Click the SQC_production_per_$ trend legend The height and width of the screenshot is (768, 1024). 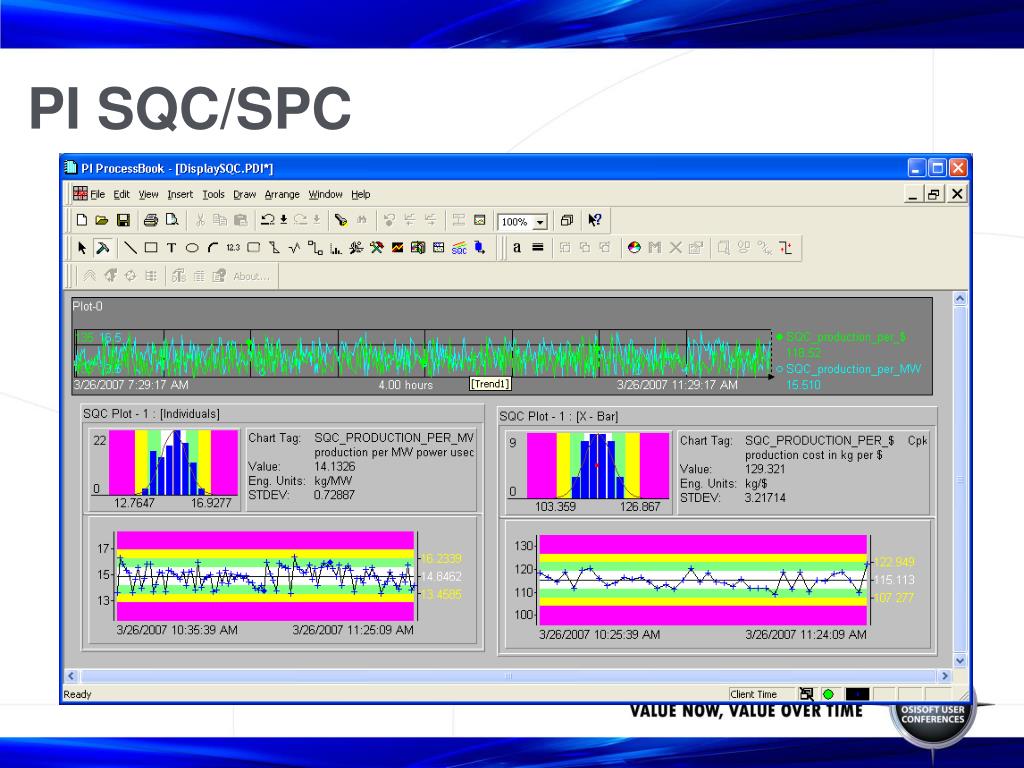pos(846,337)
